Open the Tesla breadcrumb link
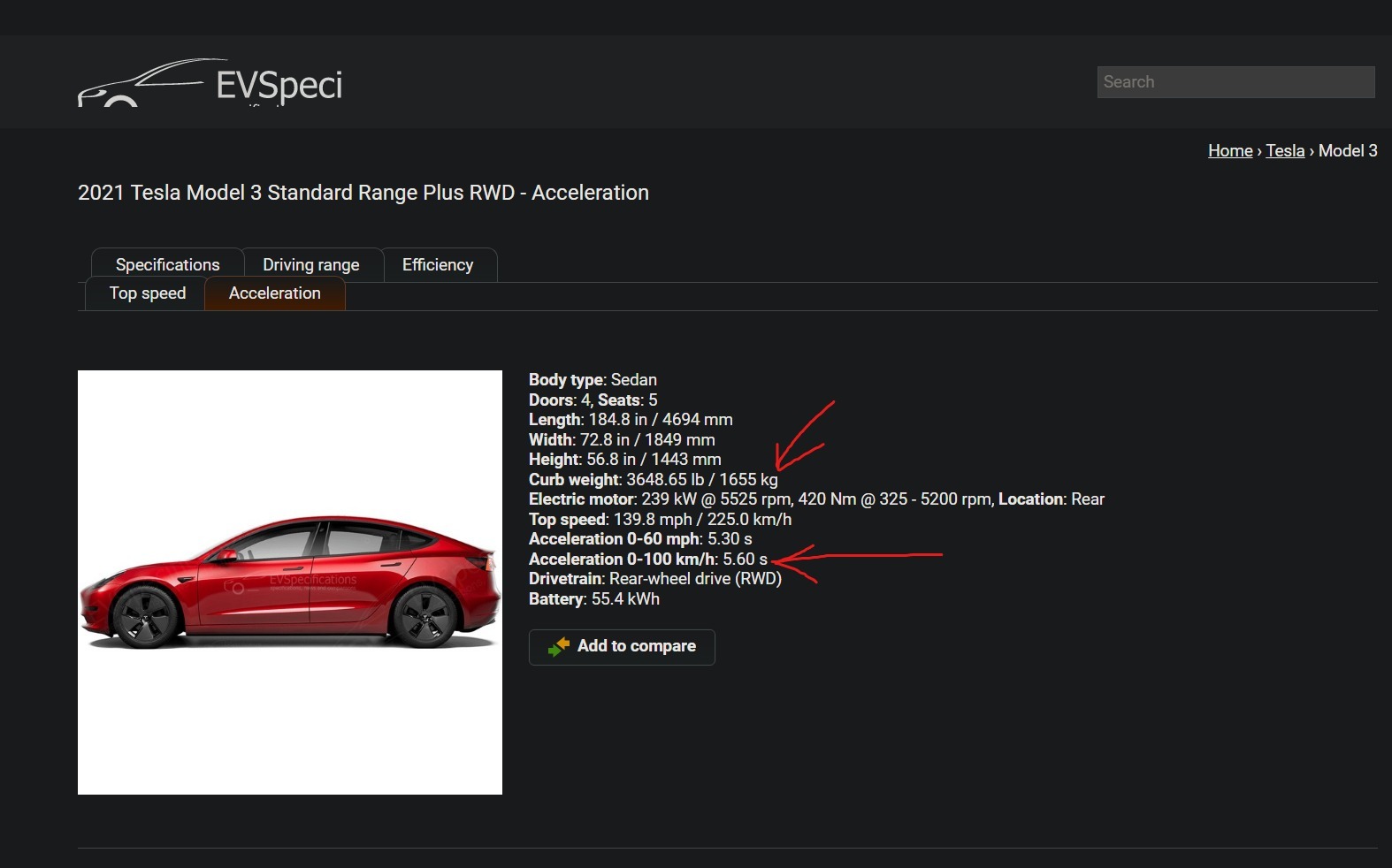 pyautogui.click(x=1285, y=151)
